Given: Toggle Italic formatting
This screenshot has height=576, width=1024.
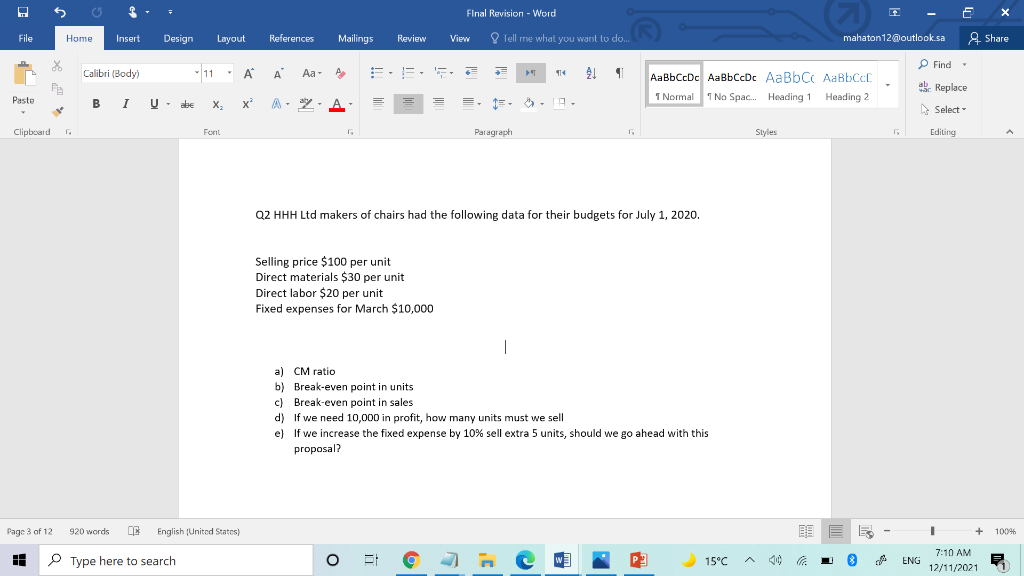Looking at the screenshot, I should point(126,103).
